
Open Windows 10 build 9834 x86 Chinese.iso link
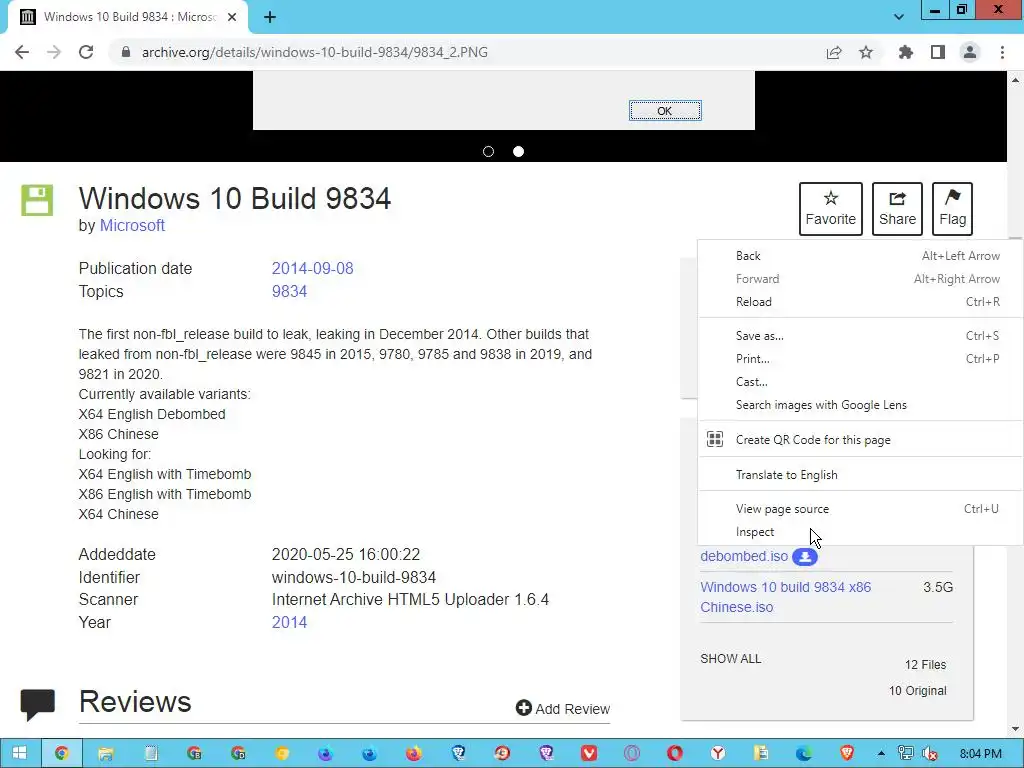pos(785,597)
